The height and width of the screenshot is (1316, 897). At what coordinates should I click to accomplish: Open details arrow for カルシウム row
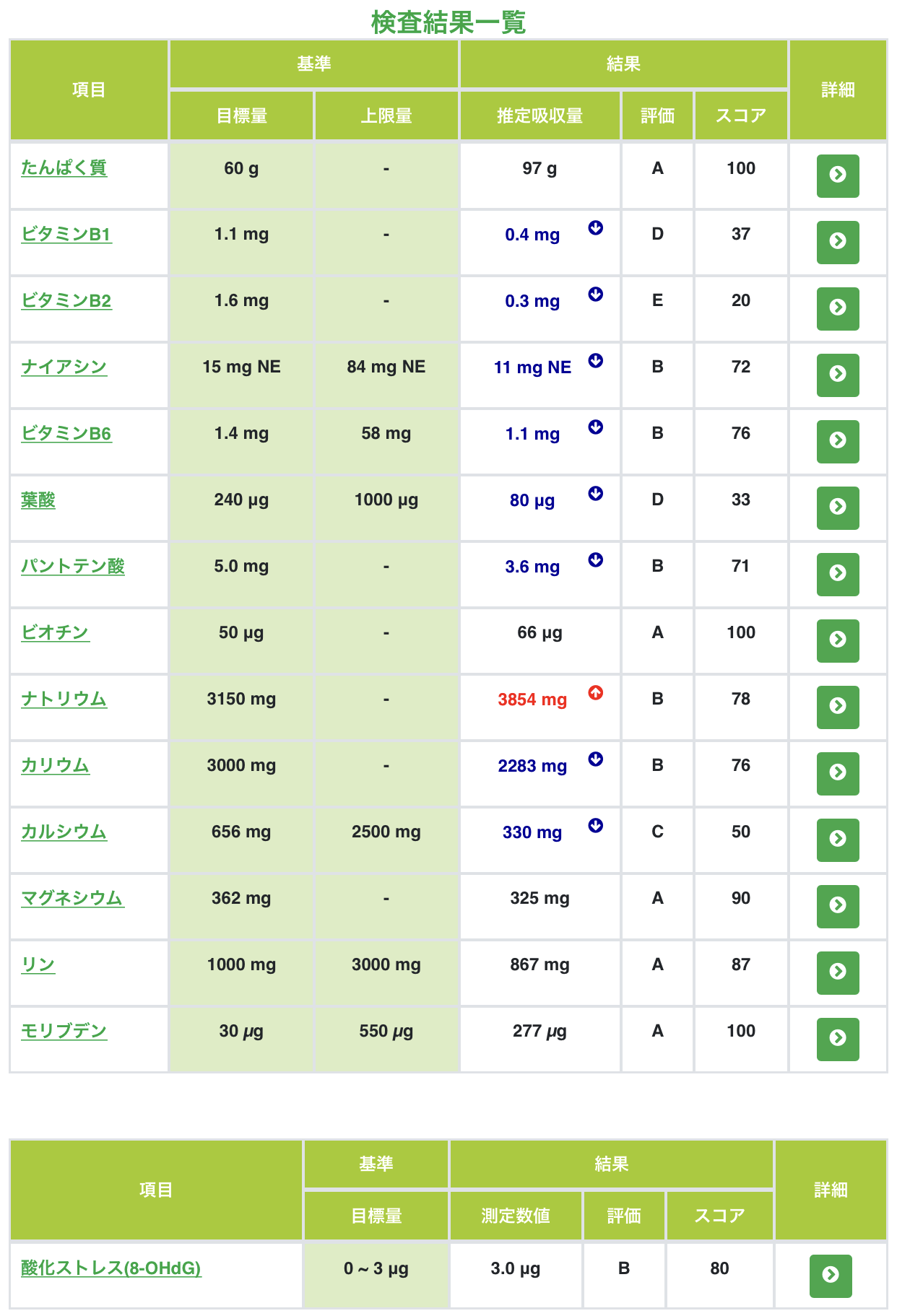click(838, 840)
